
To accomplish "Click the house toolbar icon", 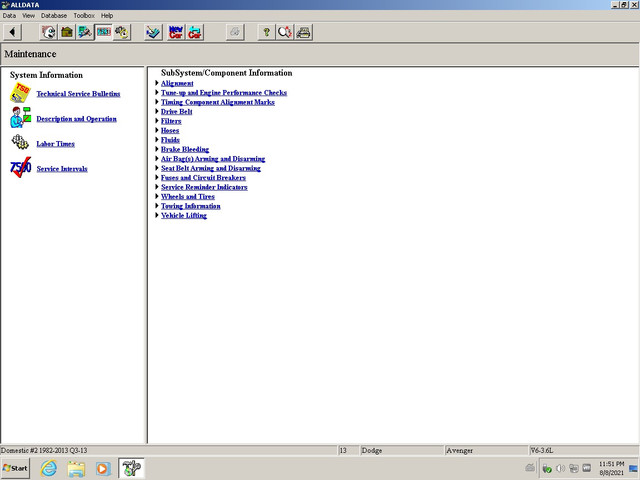I will (x=67, y=32).
